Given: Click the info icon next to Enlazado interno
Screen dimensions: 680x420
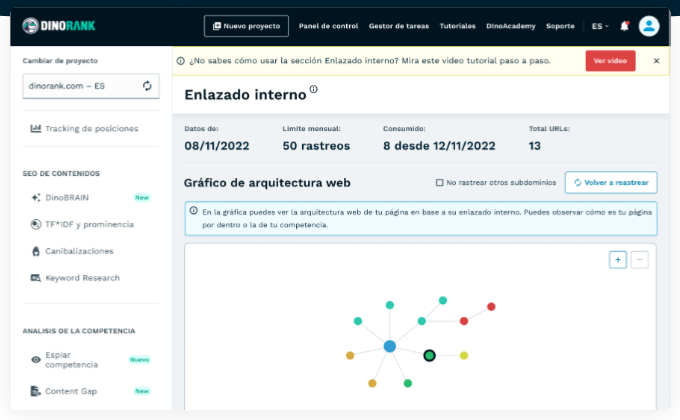Looking at the screenshot, I should (x=314, y=89).
